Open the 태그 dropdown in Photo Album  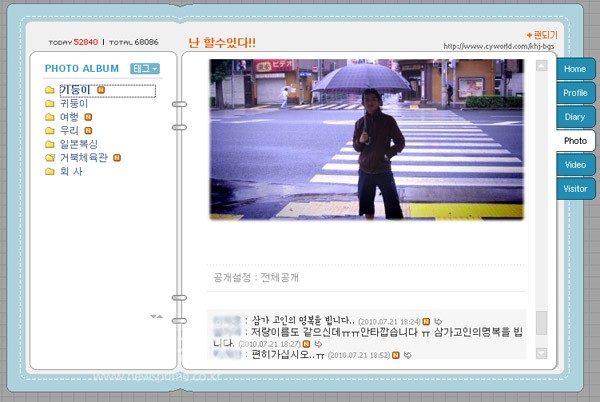point(145,69)
